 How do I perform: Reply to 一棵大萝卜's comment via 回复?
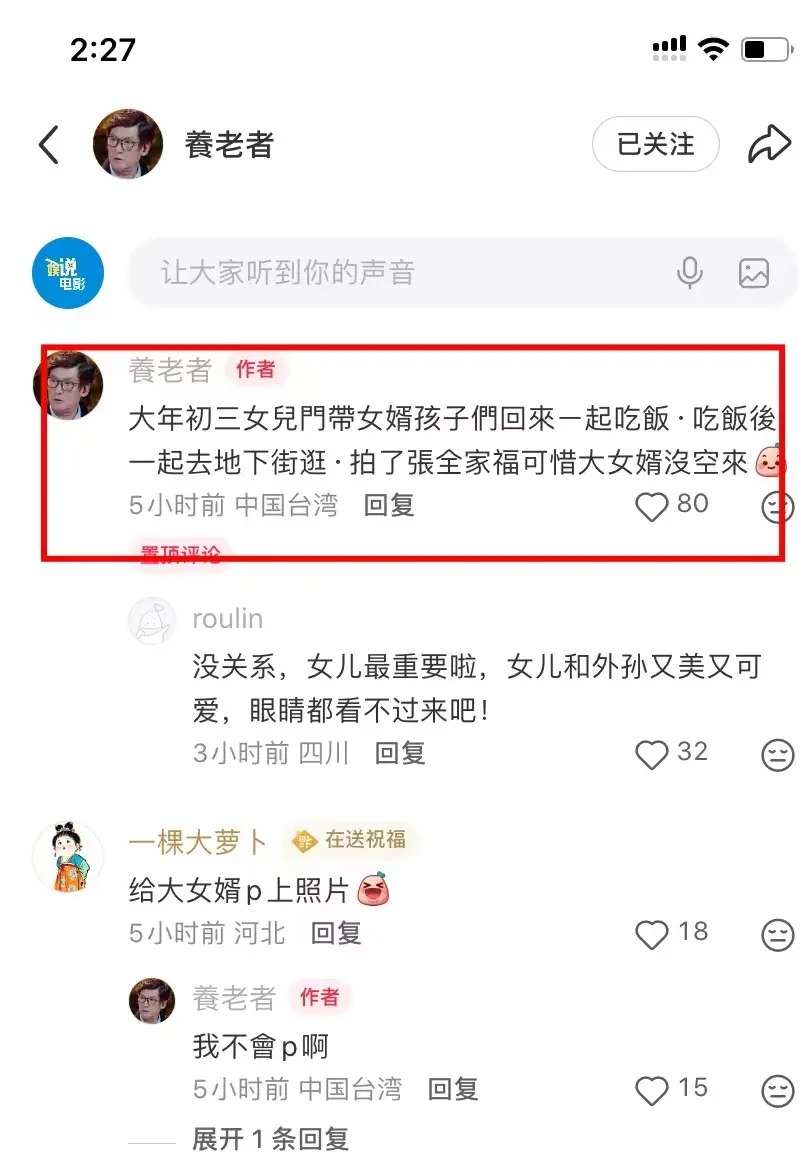pyautogui.click(x=336, y=934)
